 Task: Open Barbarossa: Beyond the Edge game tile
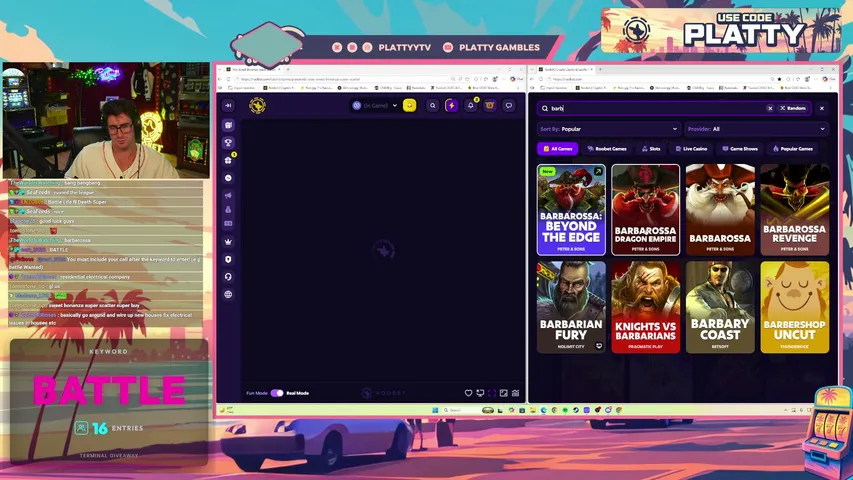click(x=571, y=210)
